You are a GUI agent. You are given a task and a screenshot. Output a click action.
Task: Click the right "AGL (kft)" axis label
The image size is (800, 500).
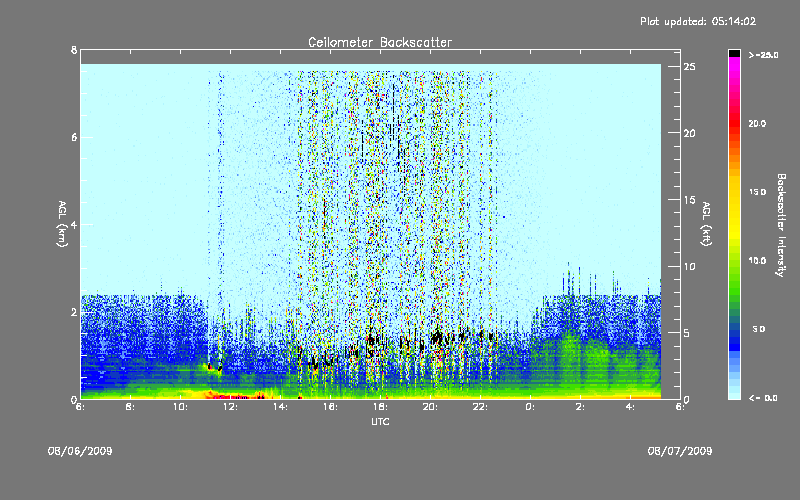click(706, 224)
